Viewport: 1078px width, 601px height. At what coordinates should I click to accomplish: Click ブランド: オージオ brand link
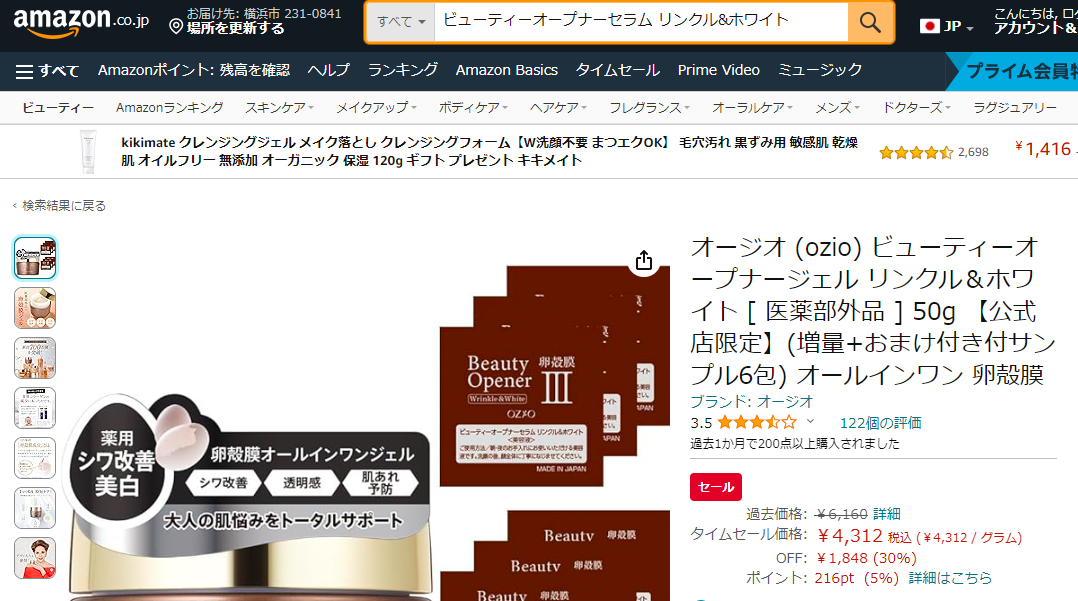(x=751, y=402)
